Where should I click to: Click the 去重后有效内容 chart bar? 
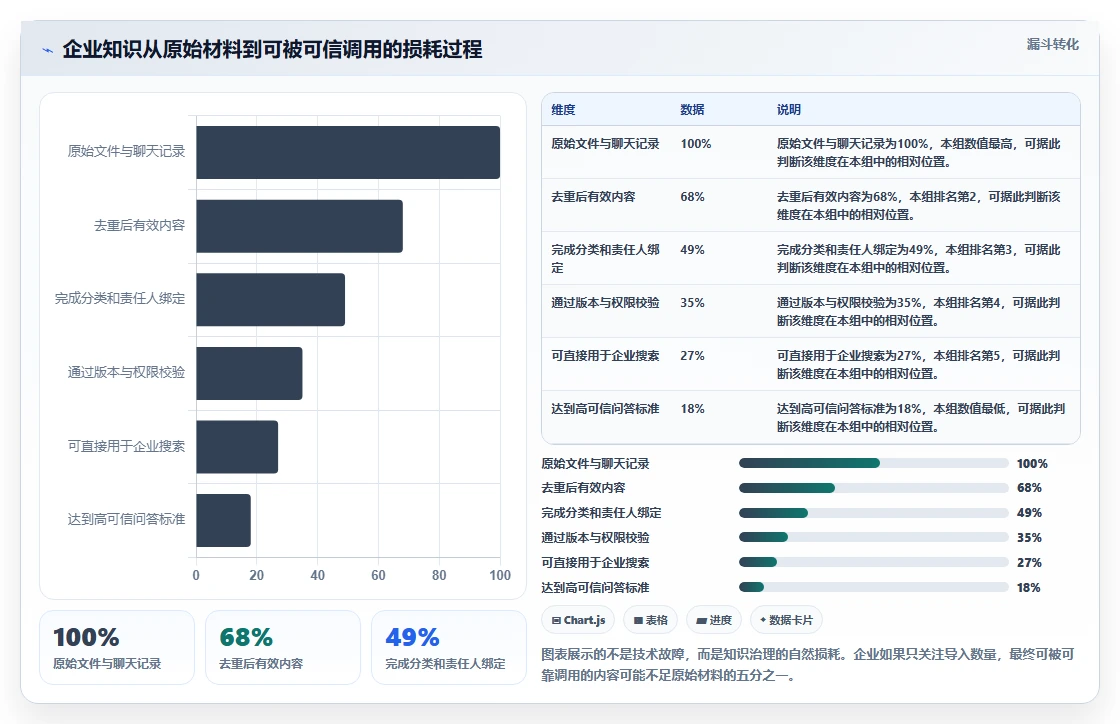coord(299,226)
